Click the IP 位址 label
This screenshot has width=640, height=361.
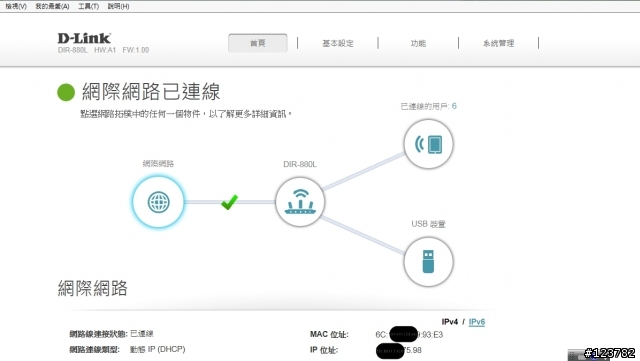(x=324, y=350)
